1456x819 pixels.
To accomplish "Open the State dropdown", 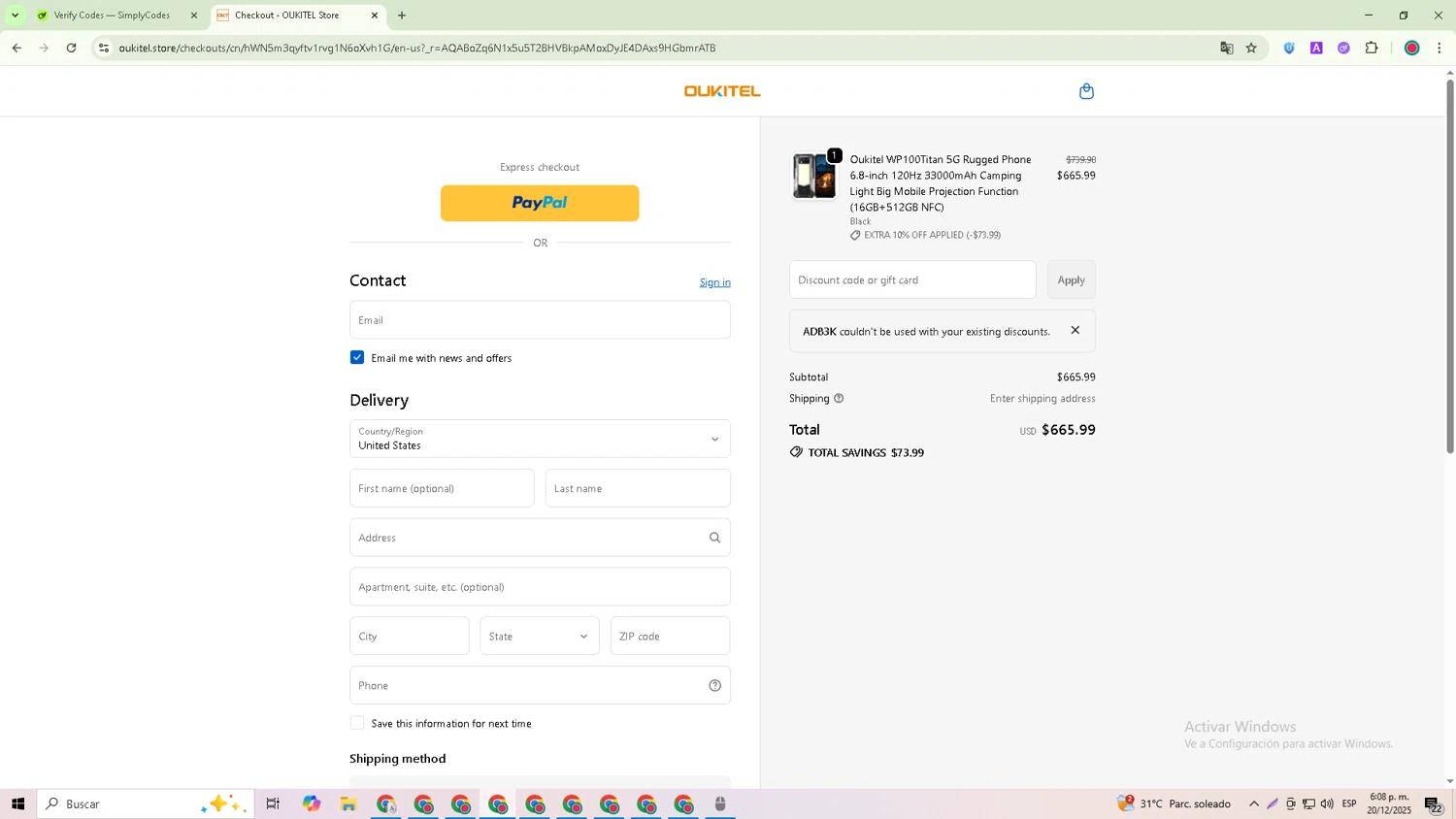I will 540,637.
